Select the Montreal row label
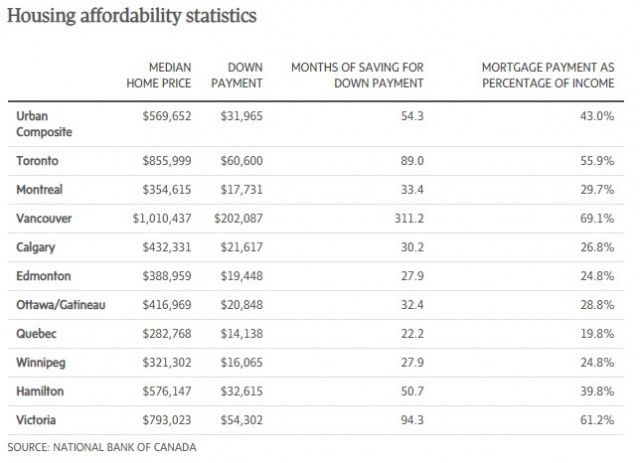 tap(39, 188)
